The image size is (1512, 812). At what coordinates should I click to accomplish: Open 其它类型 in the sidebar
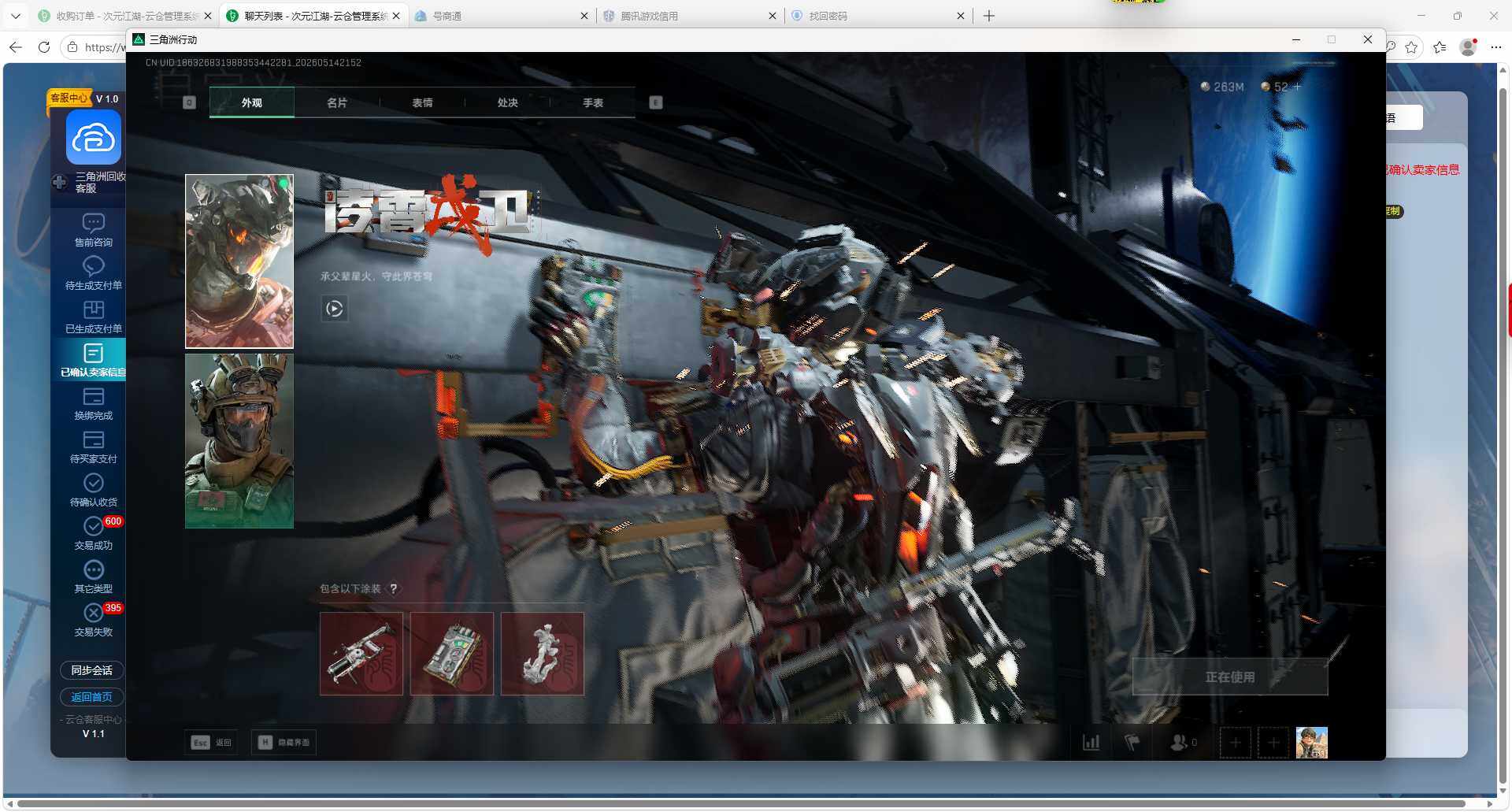[x=93, y=577]
